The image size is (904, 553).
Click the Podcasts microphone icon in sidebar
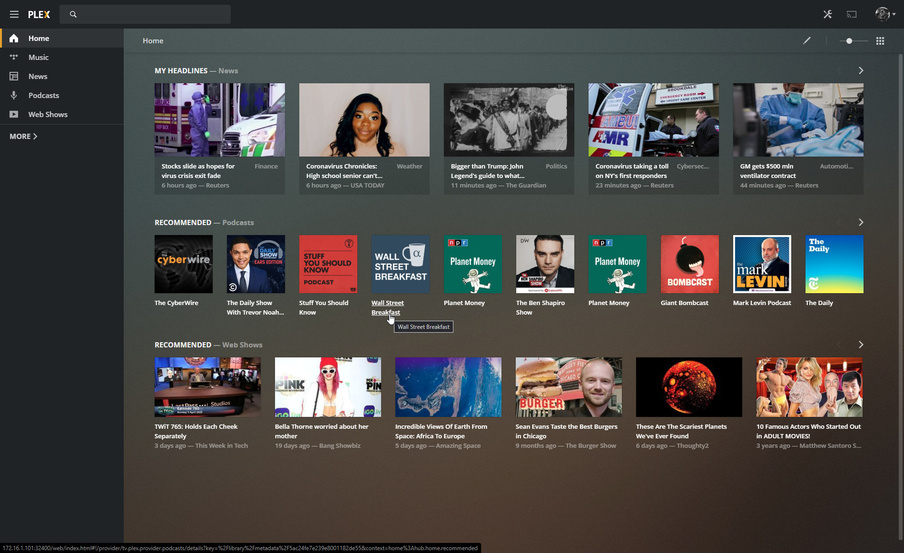pyautogui.click(x=14, y=95)
